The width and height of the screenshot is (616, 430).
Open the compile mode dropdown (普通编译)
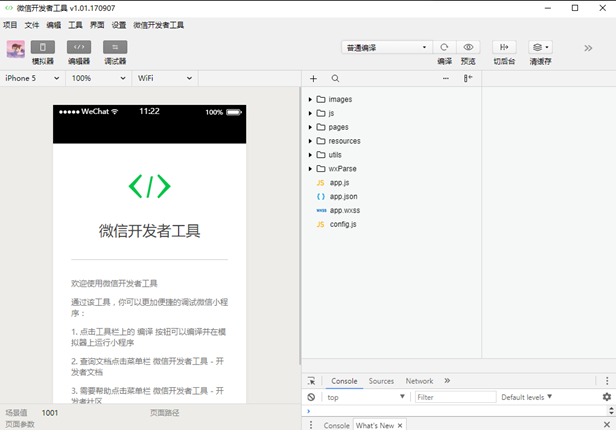pyautogui.click(x=387, y=48)
